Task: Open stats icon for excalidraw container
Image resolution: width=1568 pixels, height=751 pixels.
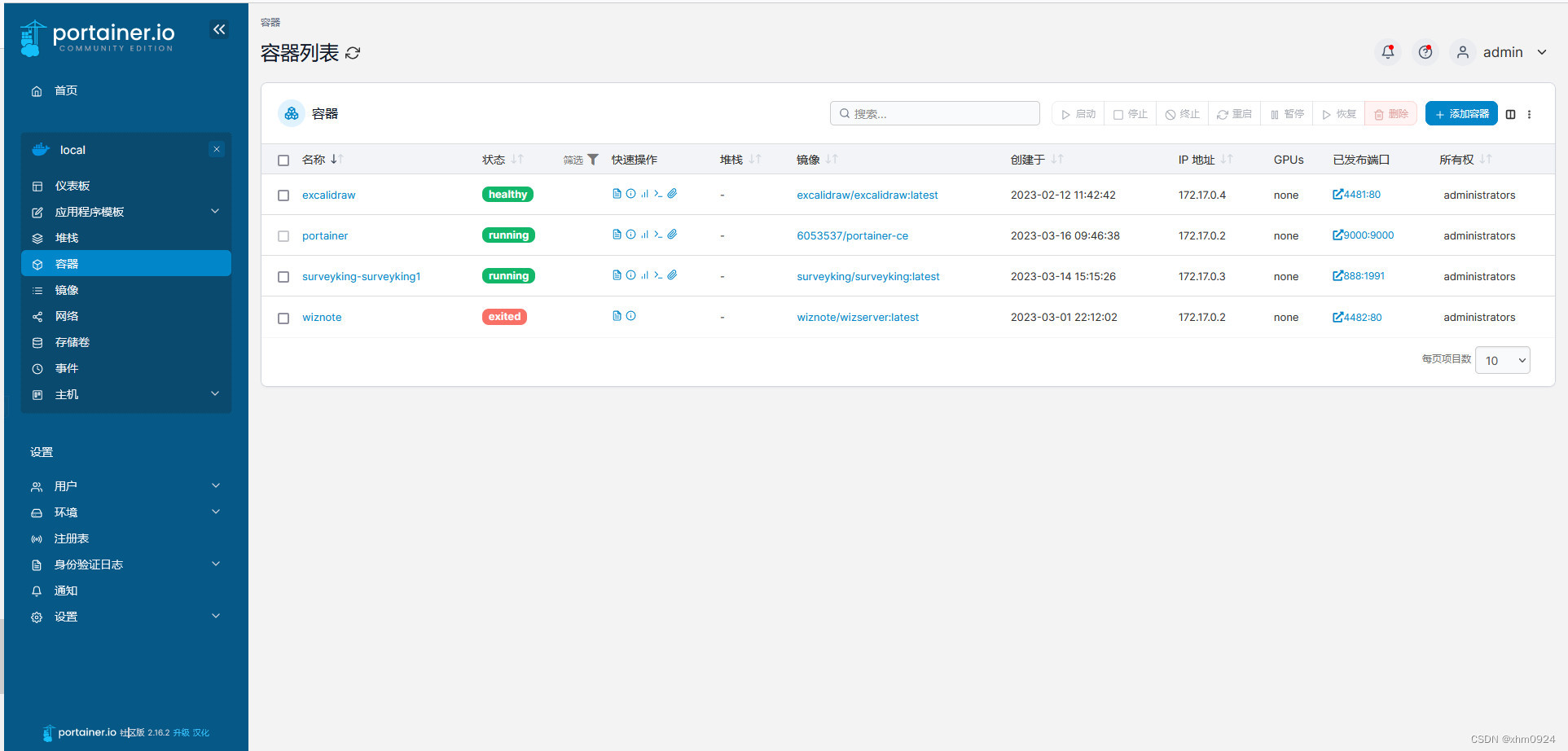Action: [x=644, y=194]
